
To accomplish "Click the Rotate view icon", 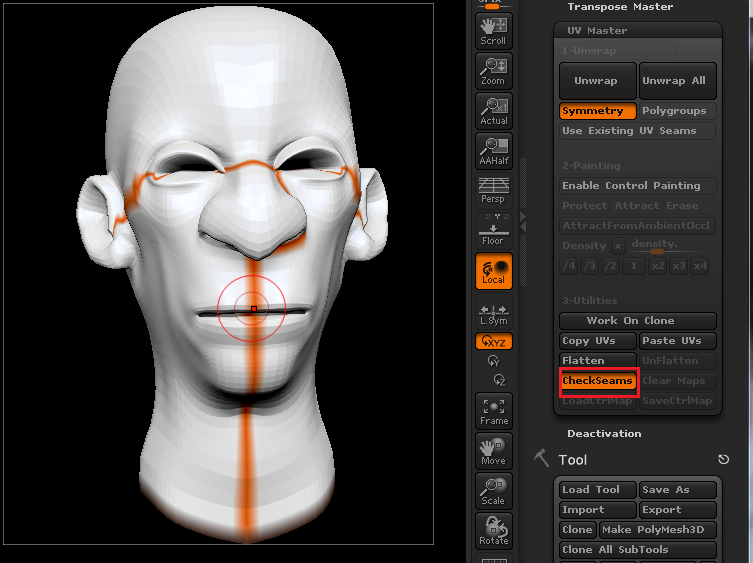I will pos(494,530).
